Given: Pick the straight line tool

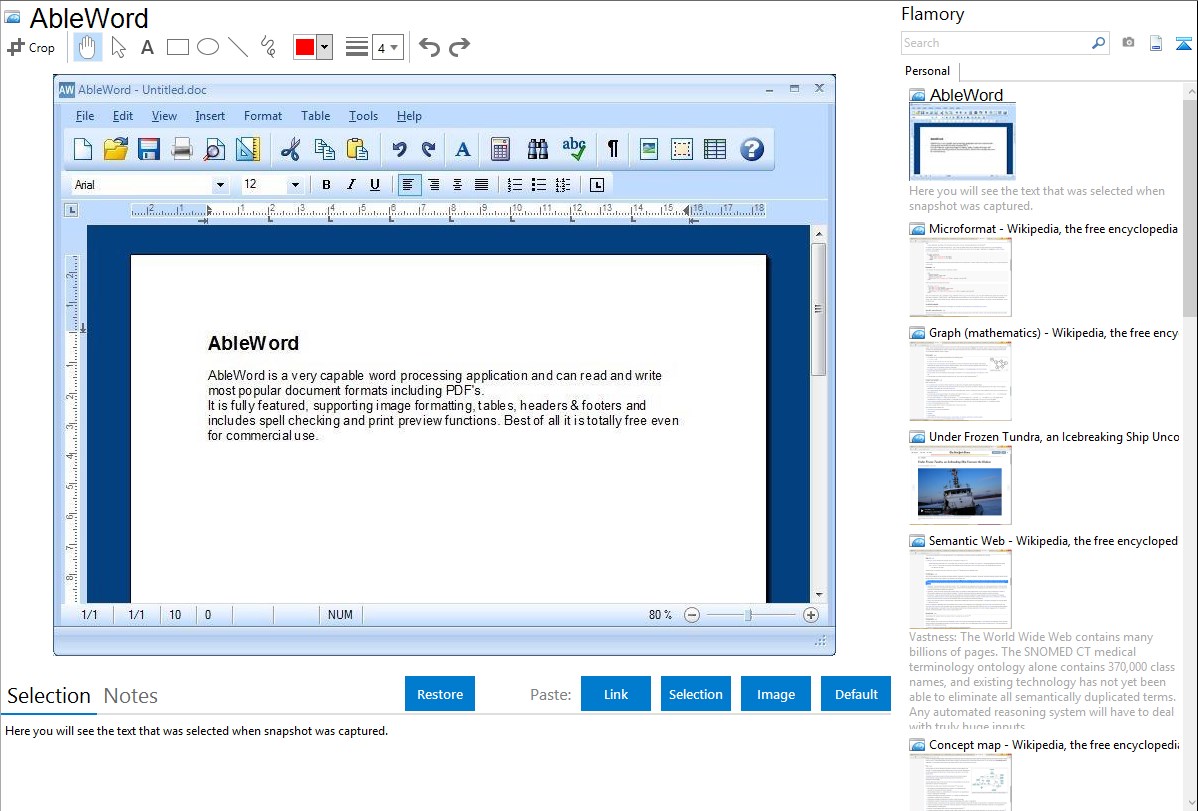Looking at the screenshot, I should pos(238,47).
